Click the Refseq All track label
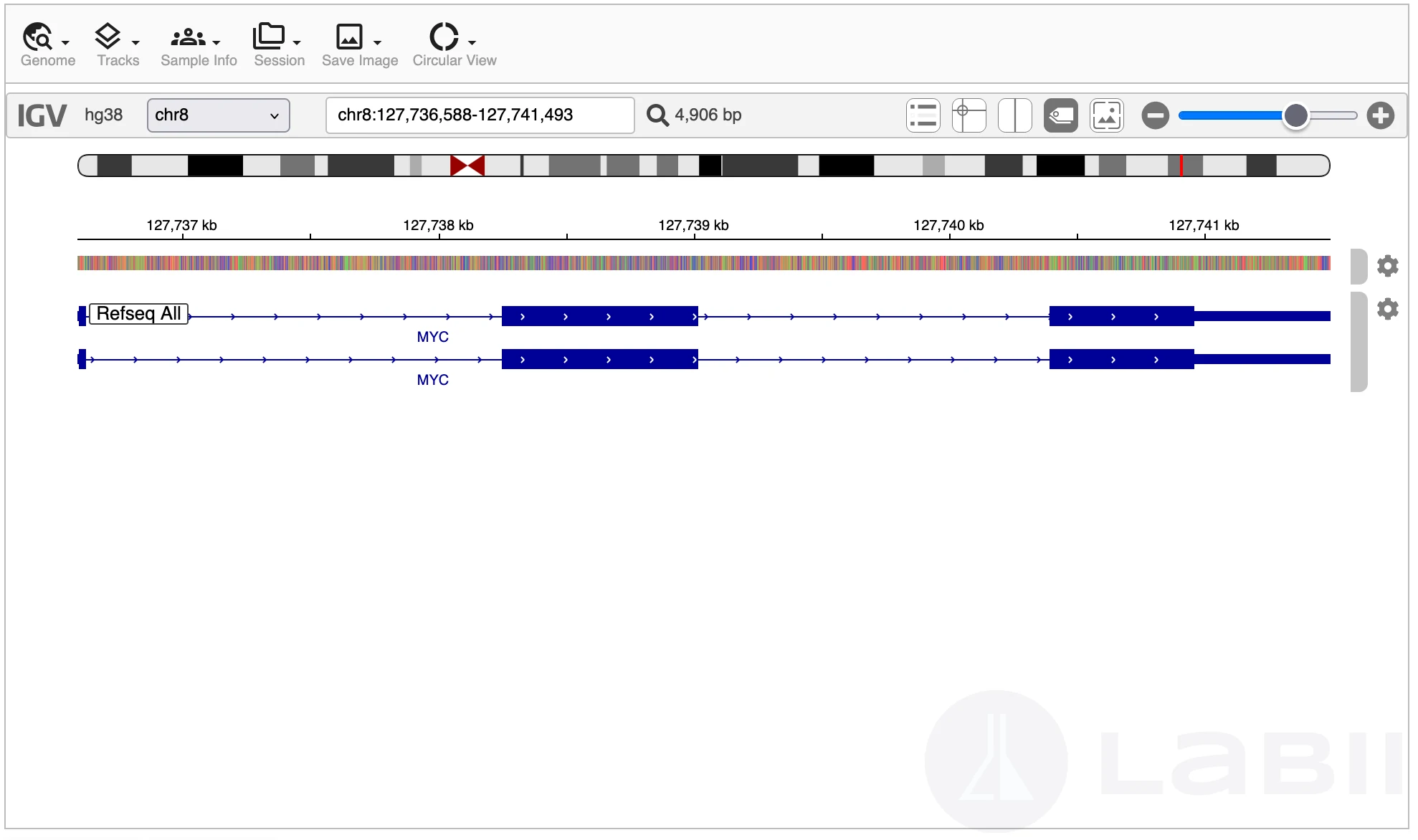The image size is (1418, 840). coord(138,314)
